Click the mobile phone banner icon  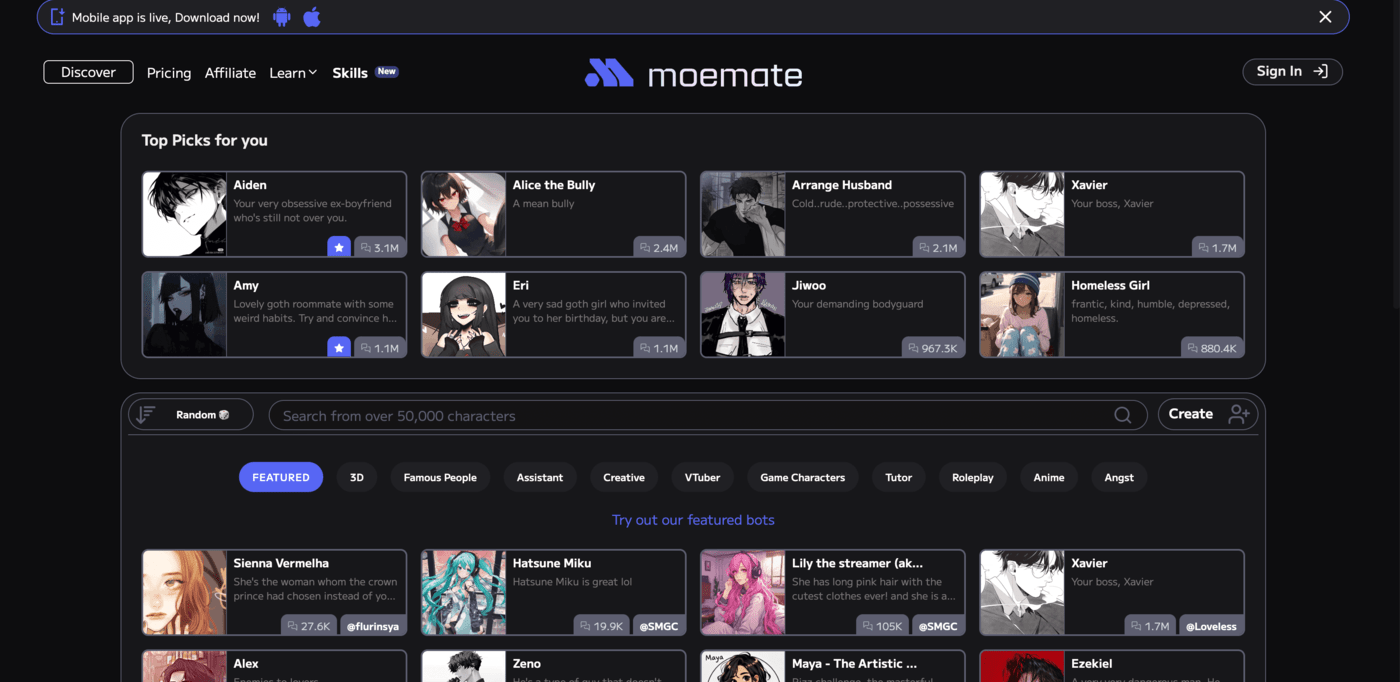(57, 17)
